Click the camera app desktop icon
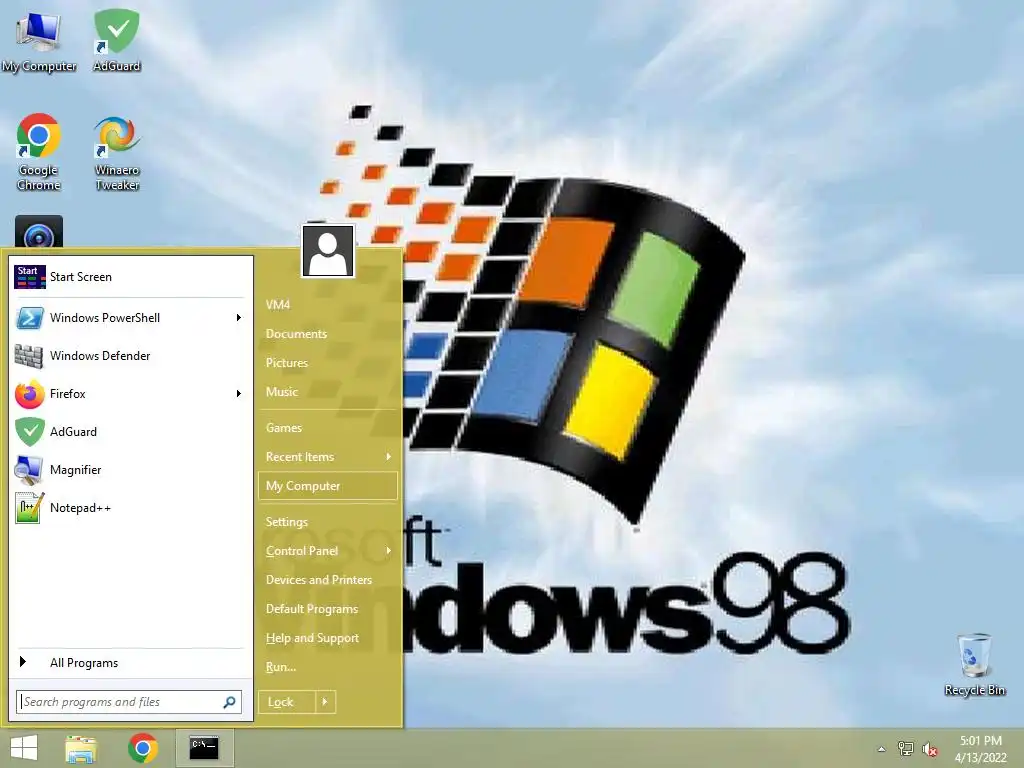The width and height of the screenshot is (1024, 768). pos(39,231)
